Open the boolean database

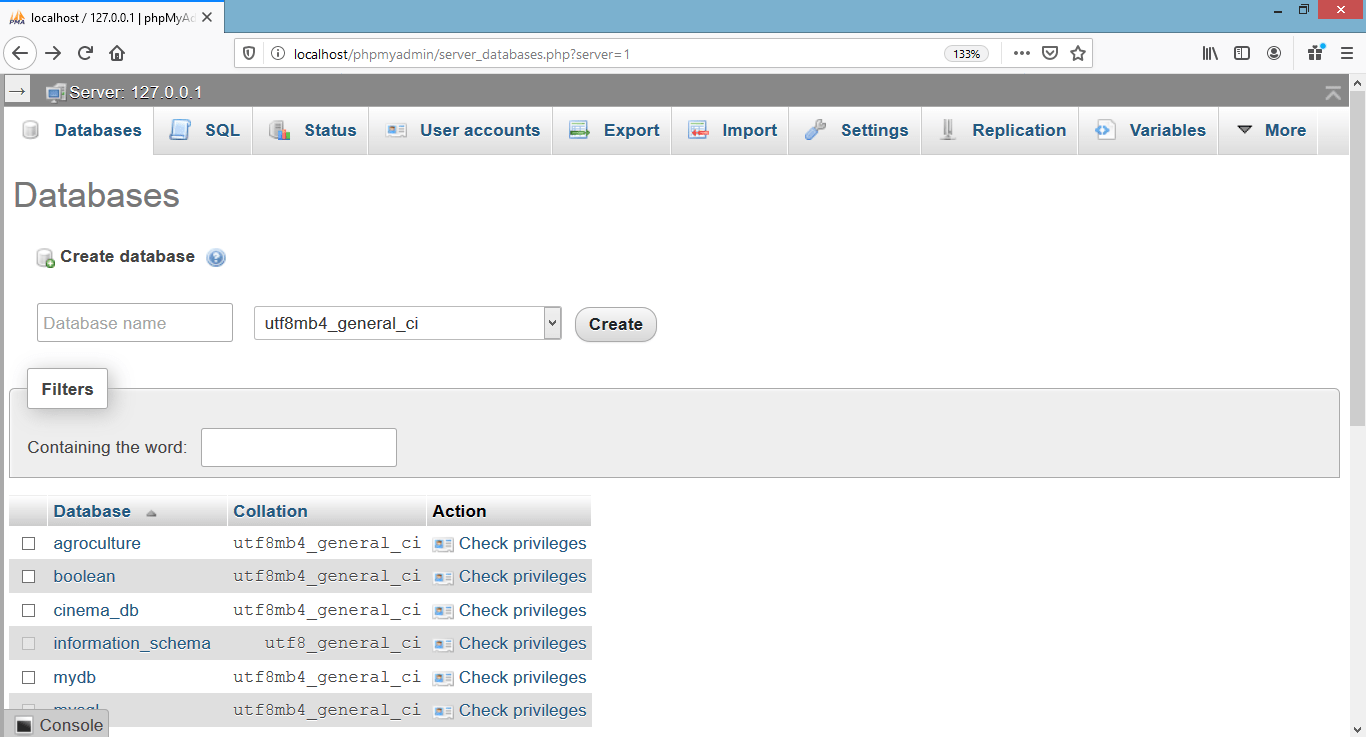84,576
